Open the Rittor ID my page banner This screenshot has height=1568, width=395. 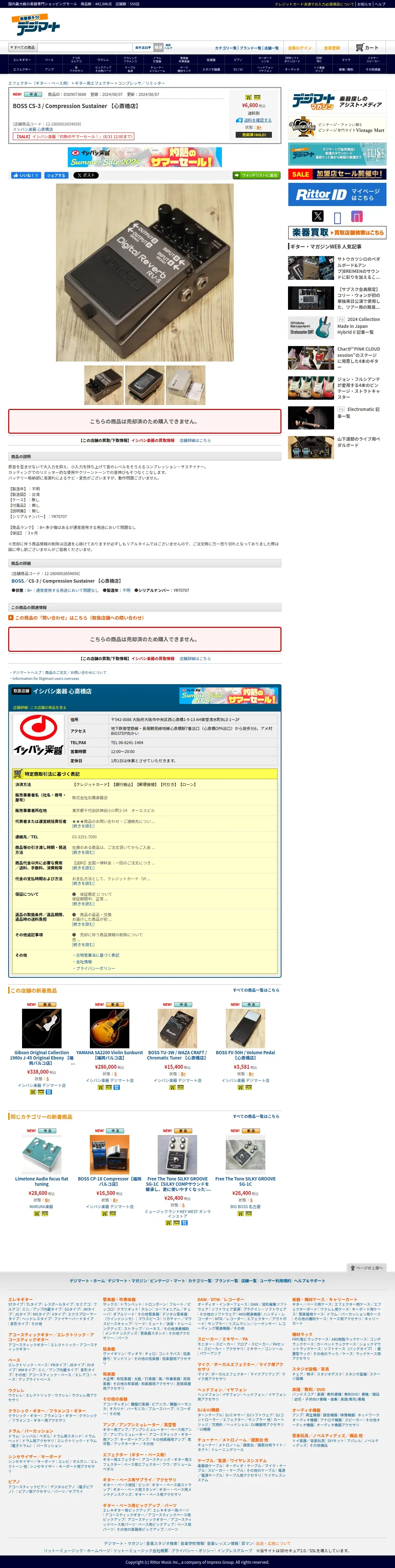point(337,195)
